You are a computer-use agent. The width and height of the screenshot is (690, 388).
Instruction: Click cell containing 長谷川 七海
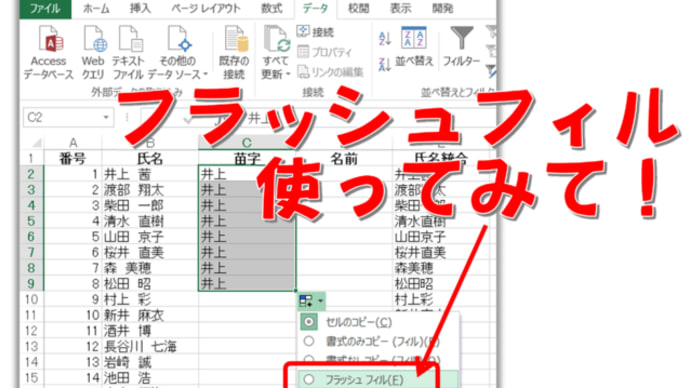click(x=150, y=346)
